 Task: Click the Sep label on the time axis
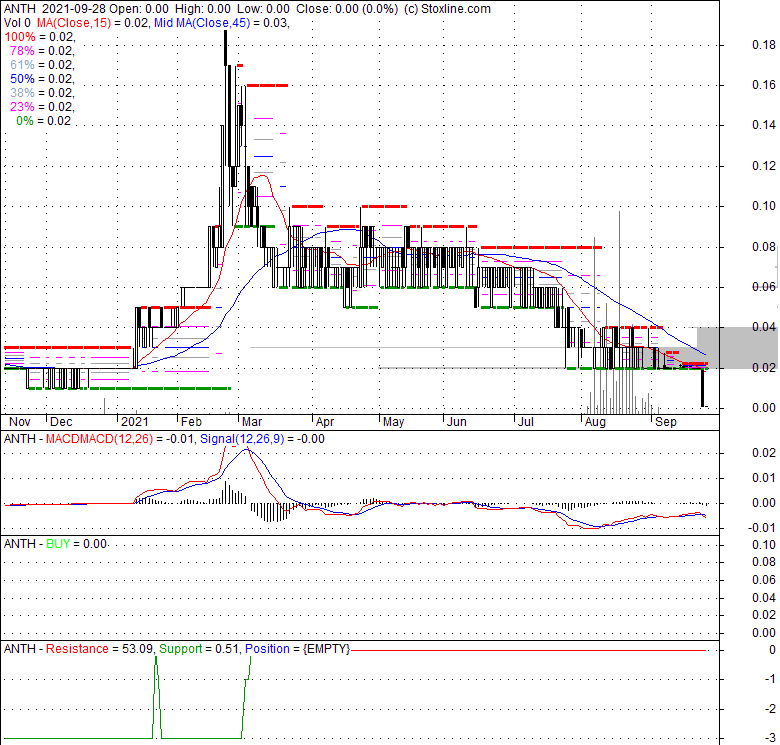click(666, 422)
